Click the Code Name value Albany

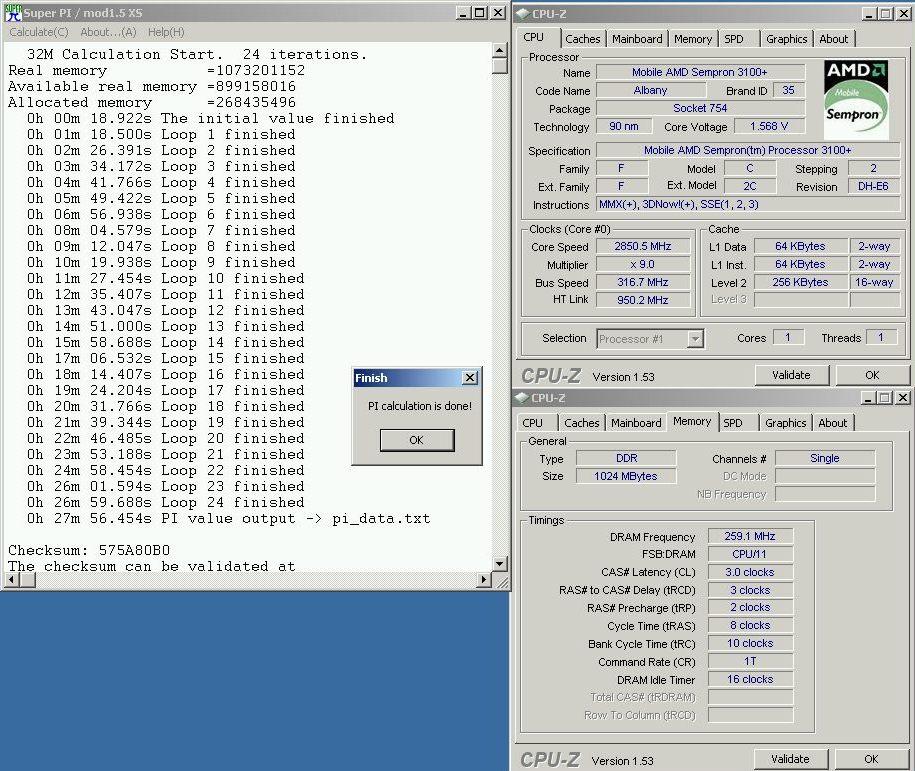pyautogui.click(x=651, y=90)
